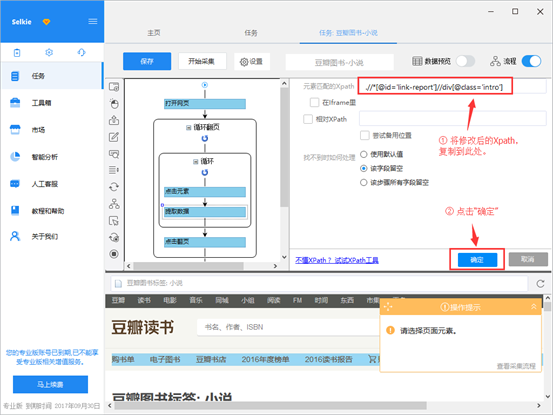This screenshot has height=415, width=553.
Task: Click the clipboard icon under the sidebar header
Action: (17, 53)
